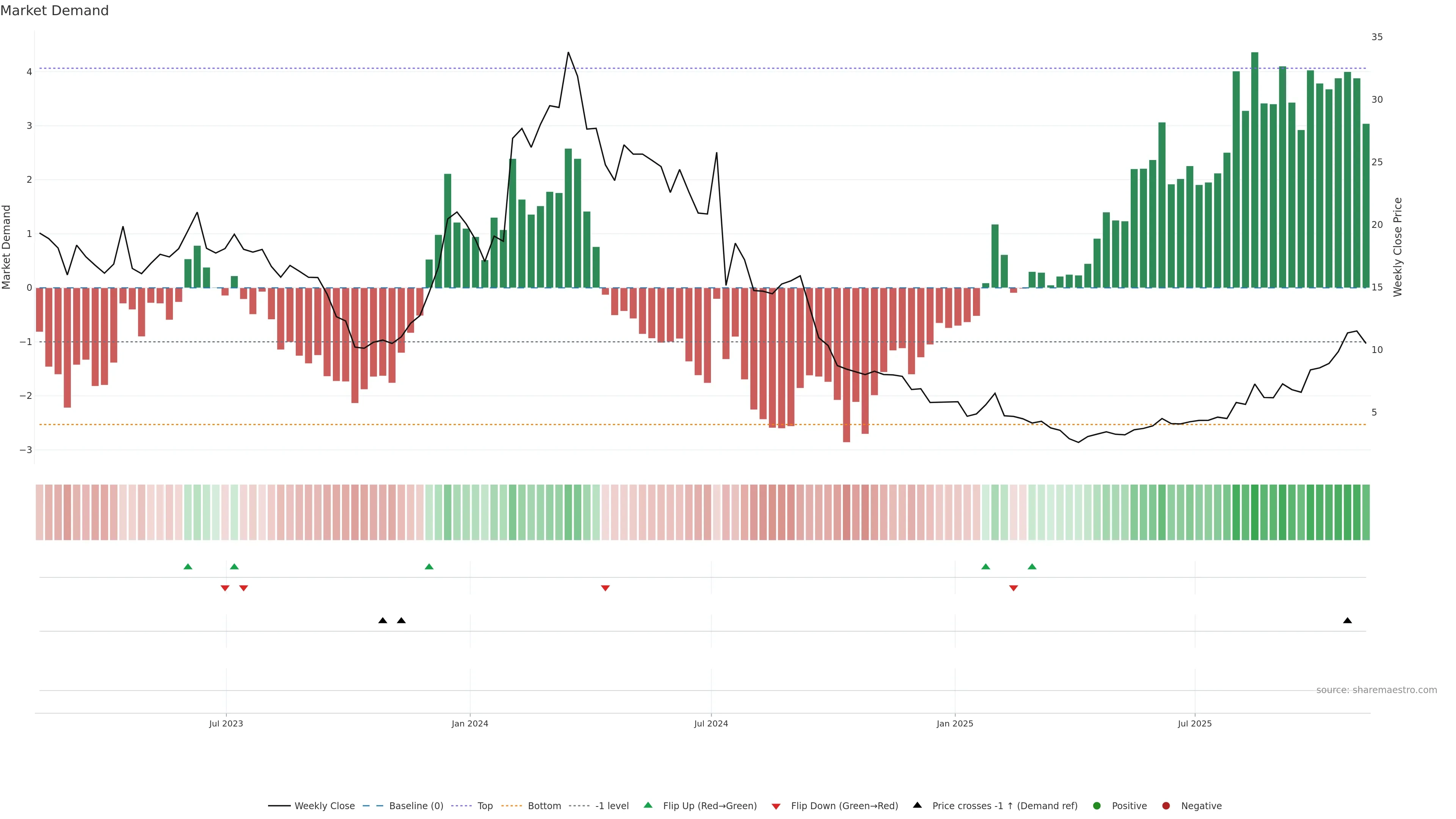The width and height of the screenshot is (1456, 819).
Task: Click the green flip-up marker before Jan 2024
Action: coord(429,566)
